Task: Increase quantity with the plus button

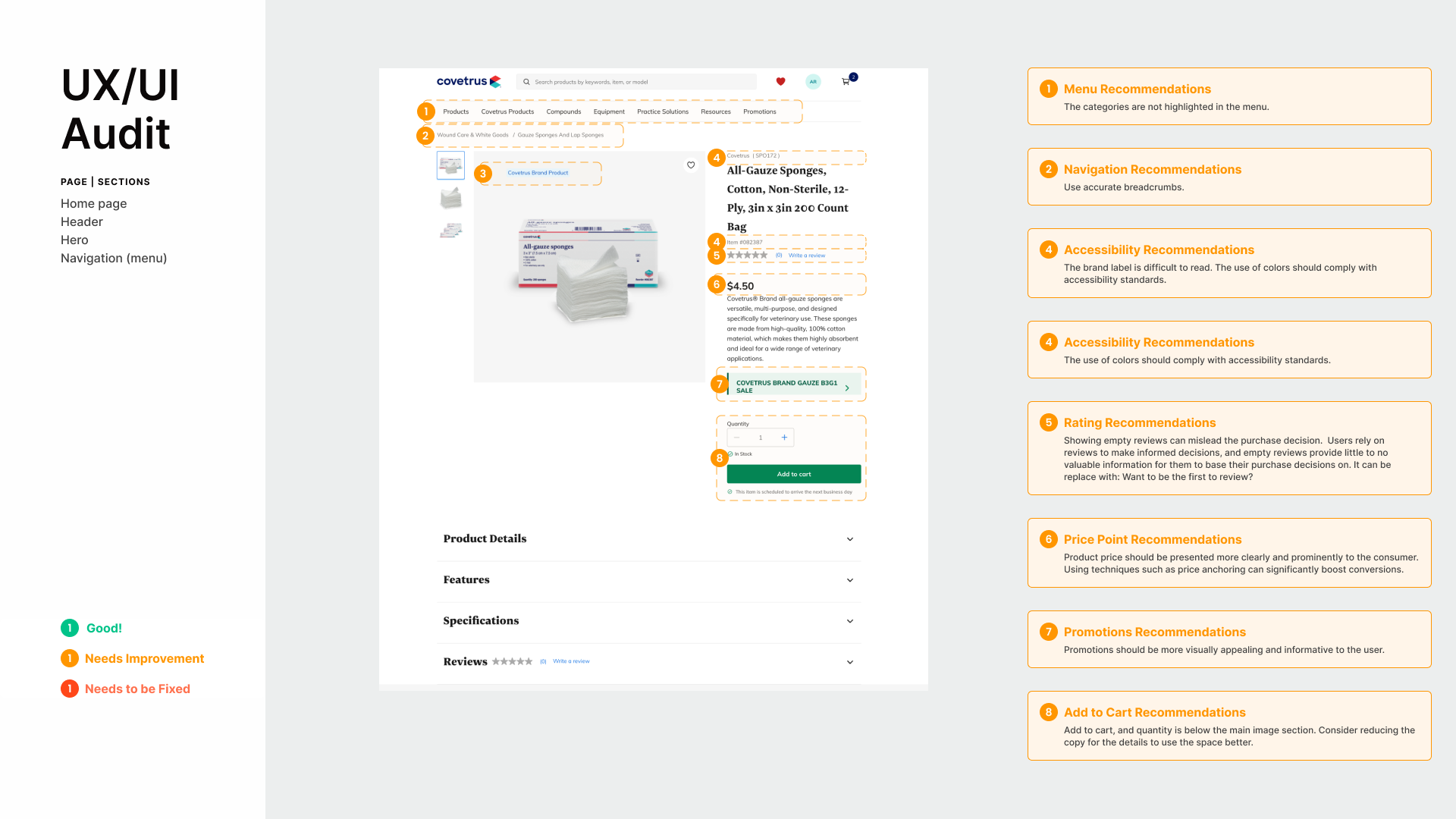Action: coord(784,438)
